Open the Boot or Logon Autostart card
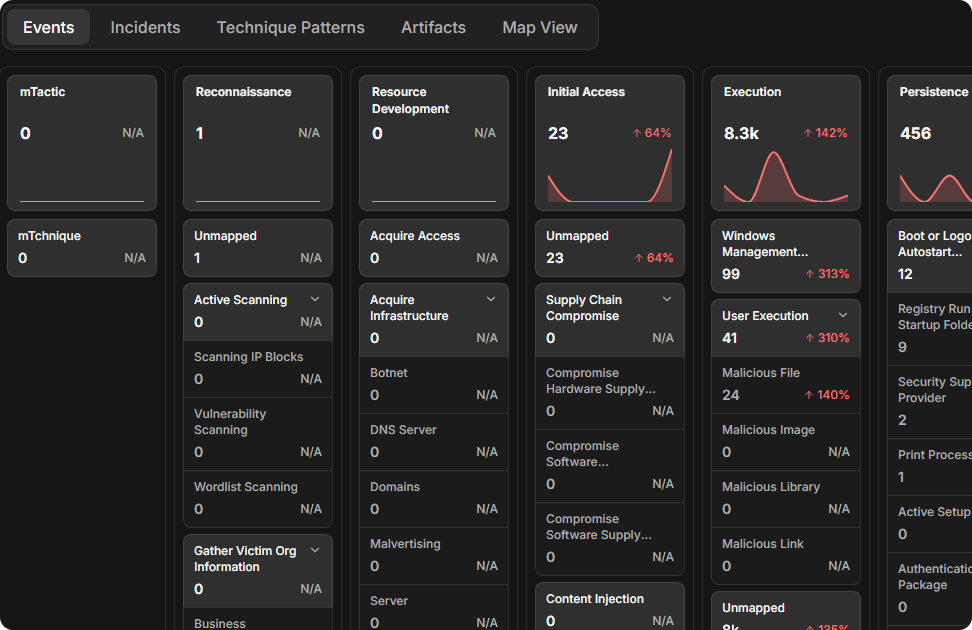 tap(930, 256)
